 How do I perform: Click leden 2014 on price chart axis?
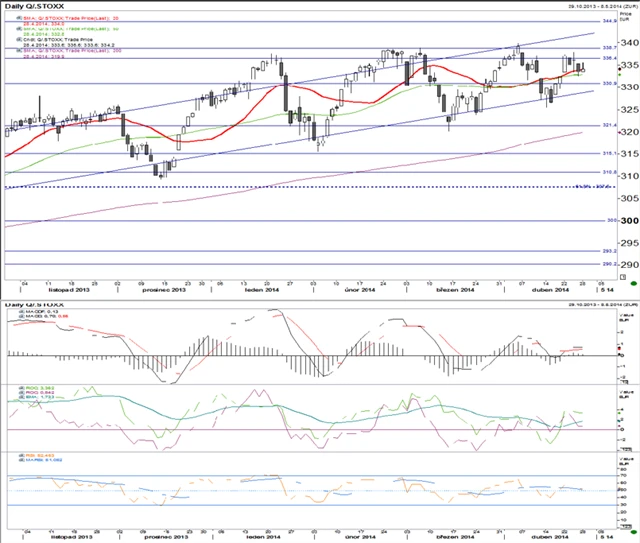(262, 290)
